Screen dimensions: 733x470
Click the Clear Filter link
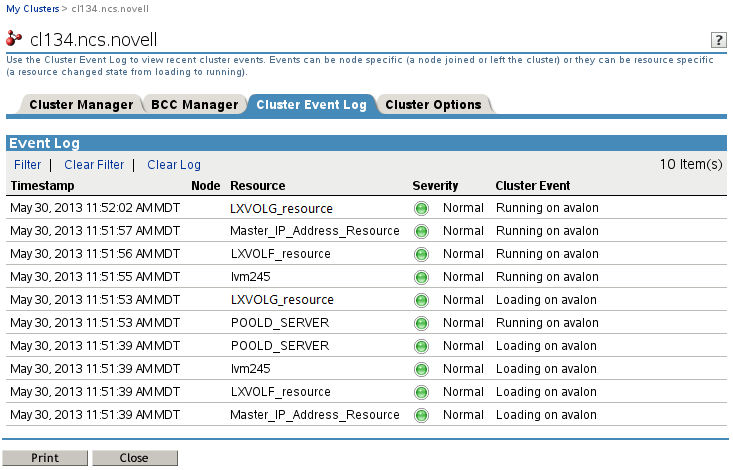94,165
